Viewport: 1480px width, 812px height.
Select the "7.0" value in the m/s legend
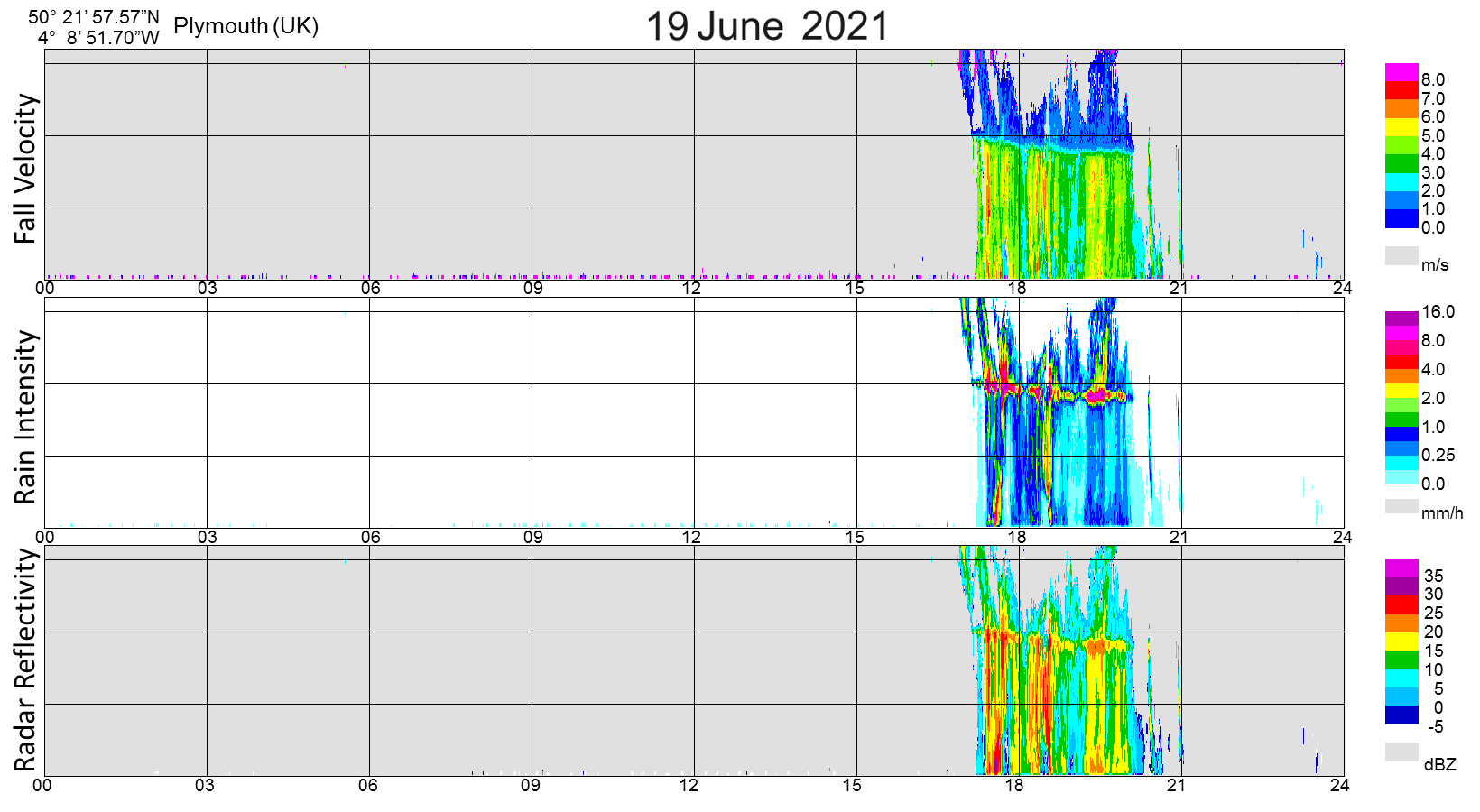click(1433, 98)
